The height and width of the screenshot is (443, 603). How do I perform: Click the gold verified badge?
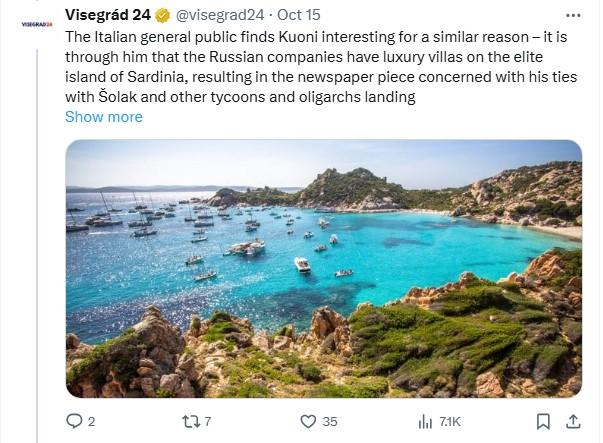pos(162,15)
